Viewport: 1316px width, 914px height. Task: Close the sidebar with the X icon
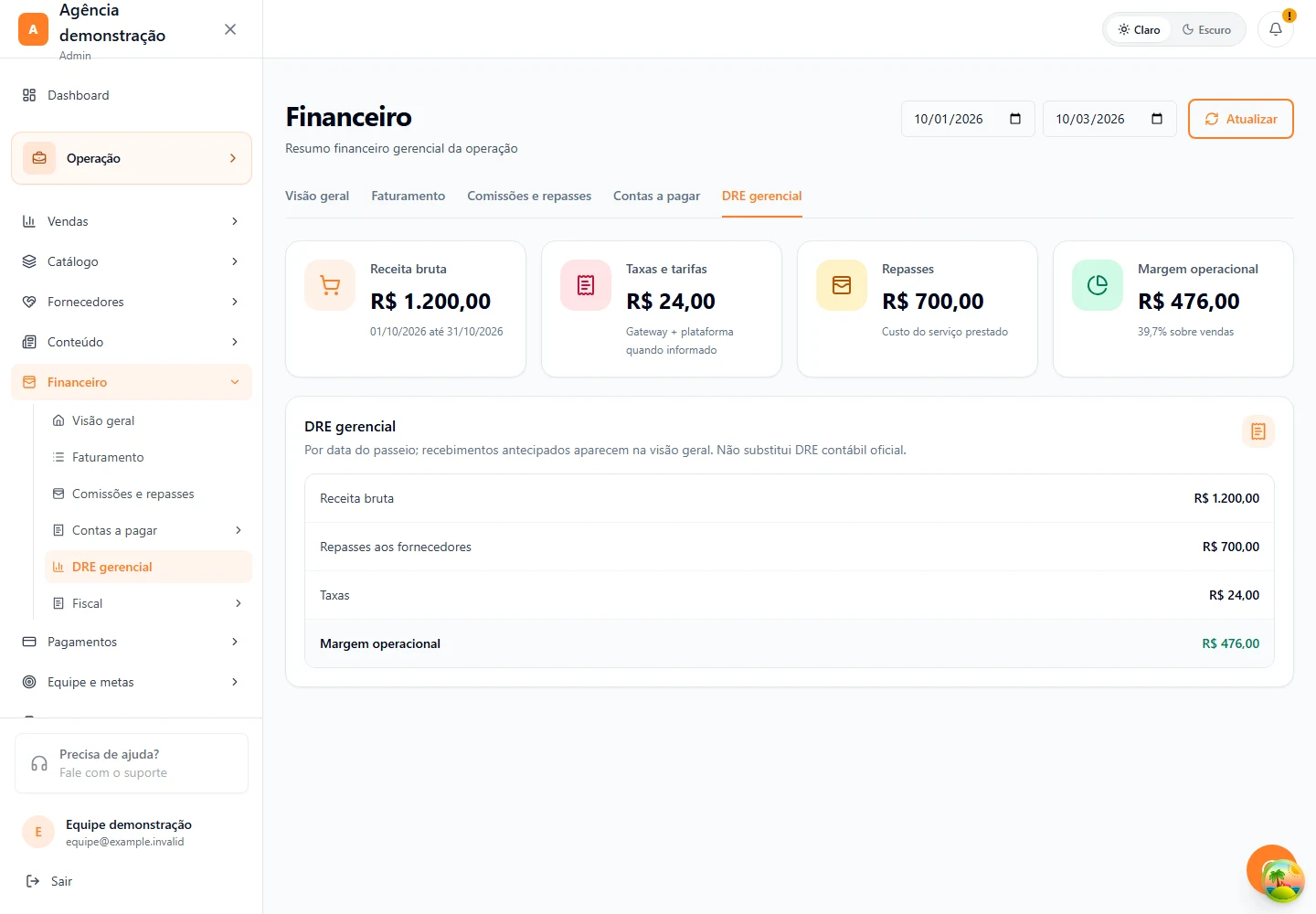coord(230,29)
